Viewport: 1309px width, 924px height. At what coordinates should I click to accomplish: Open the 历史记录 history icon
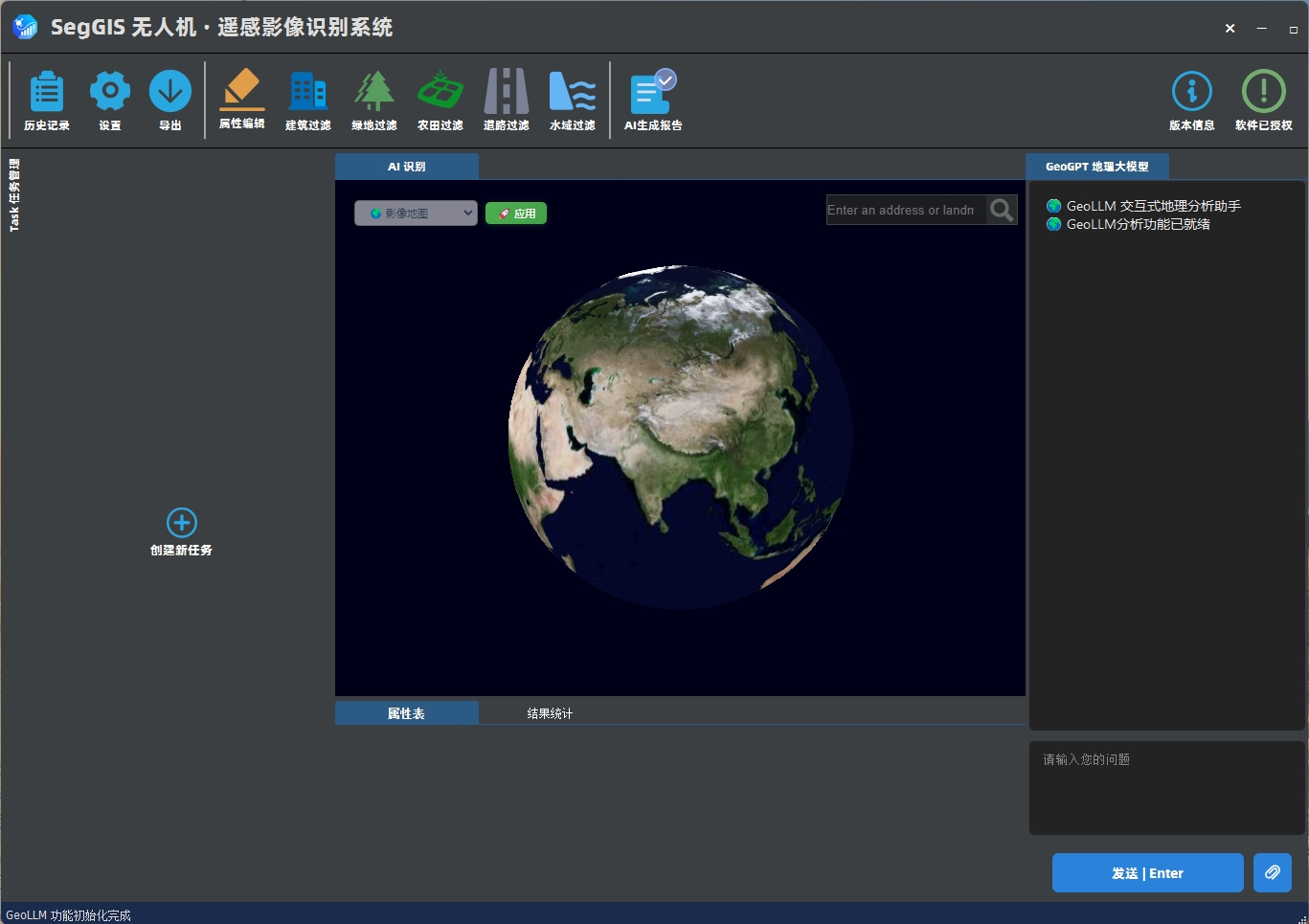(46, 100)
